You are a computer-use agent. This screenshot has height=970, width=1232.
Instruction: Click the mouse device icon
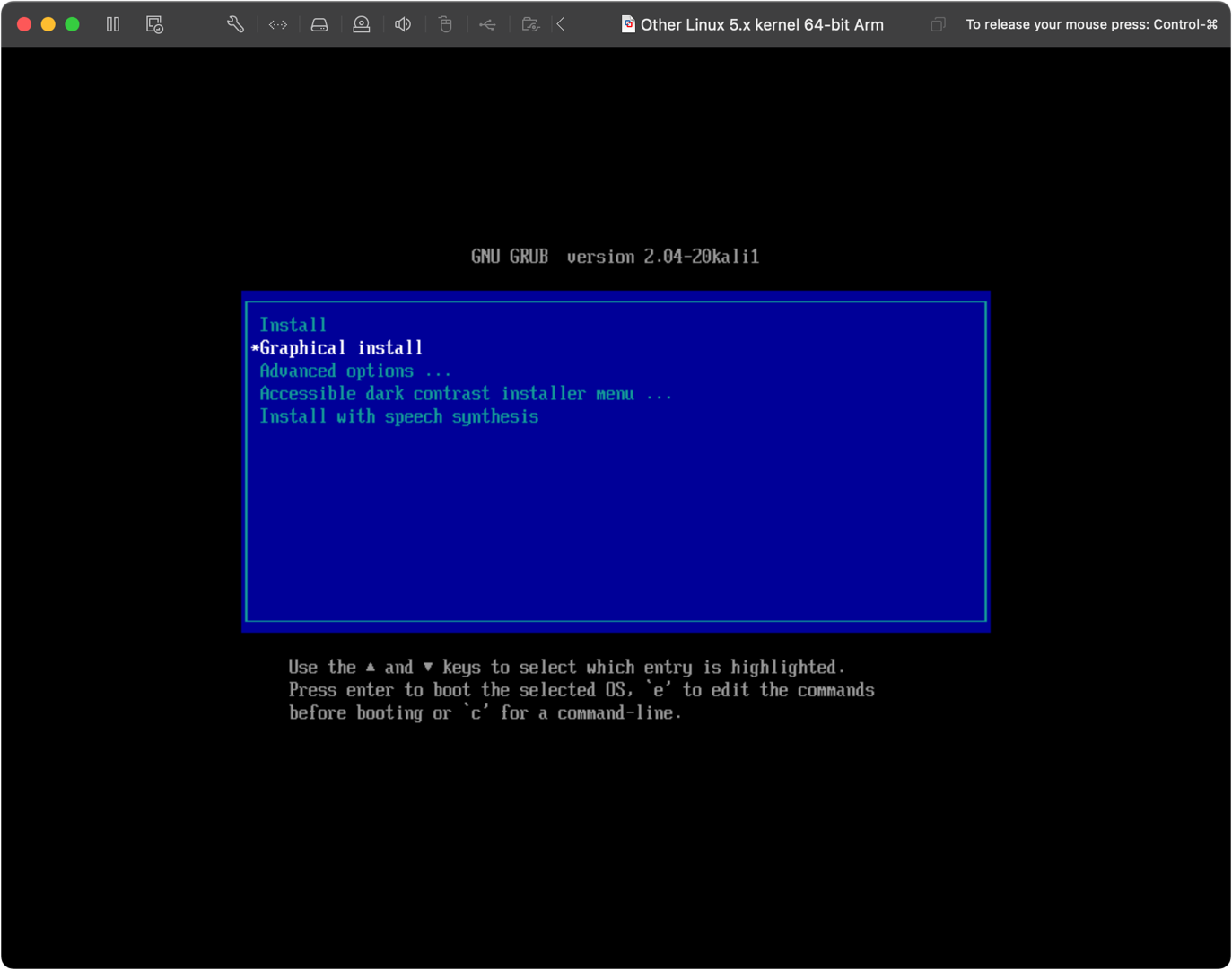(x=445, y=24)
